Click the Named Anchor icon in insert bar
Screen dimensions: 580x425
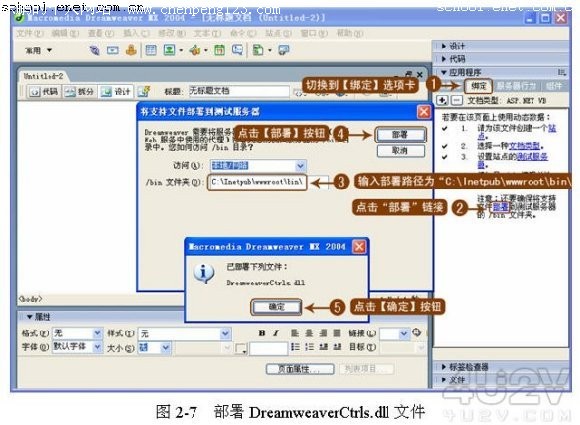(131, 50)
